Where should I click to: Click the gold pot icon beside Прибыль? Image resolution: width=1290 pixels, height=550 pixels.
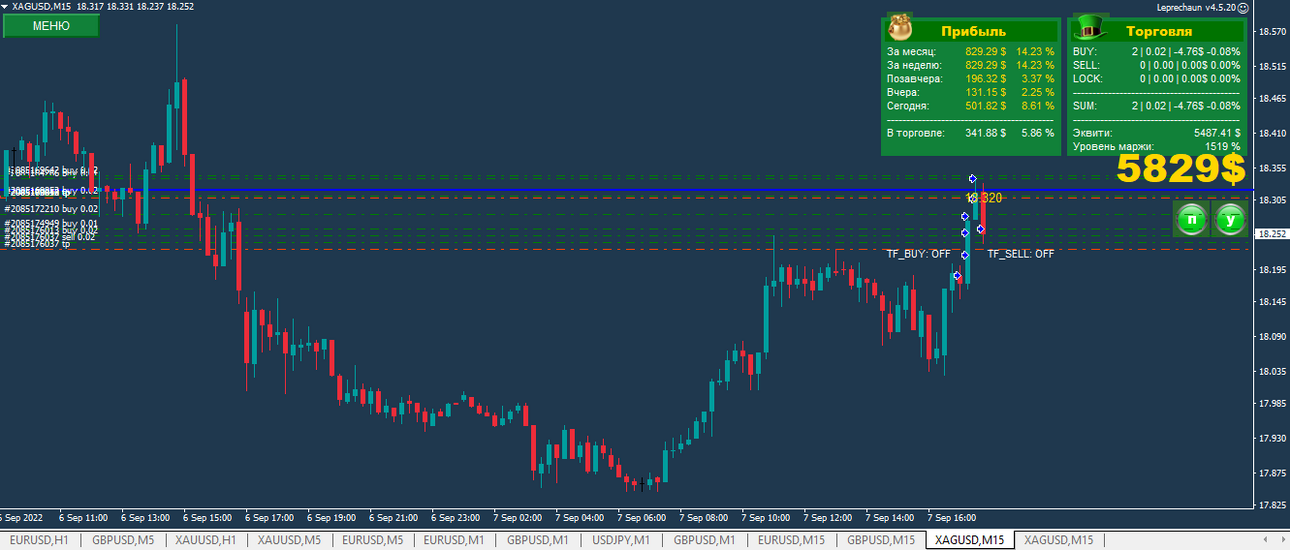(901, 27)
